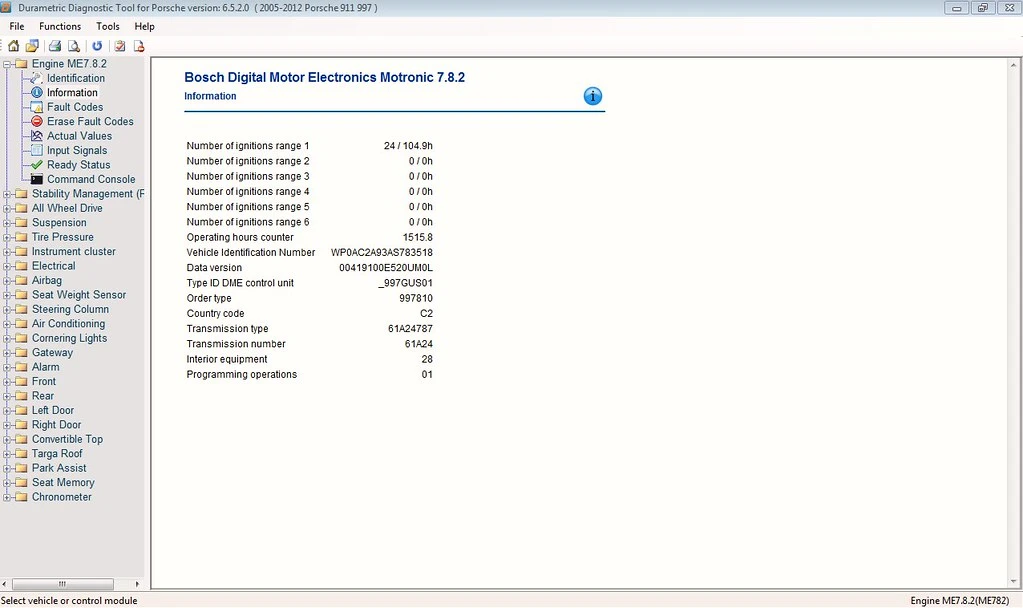The width and height of the screenshot is (1023, 608).
Task: Click the tree panel horizontal scrollbar thumb
Action: (63, 584)
